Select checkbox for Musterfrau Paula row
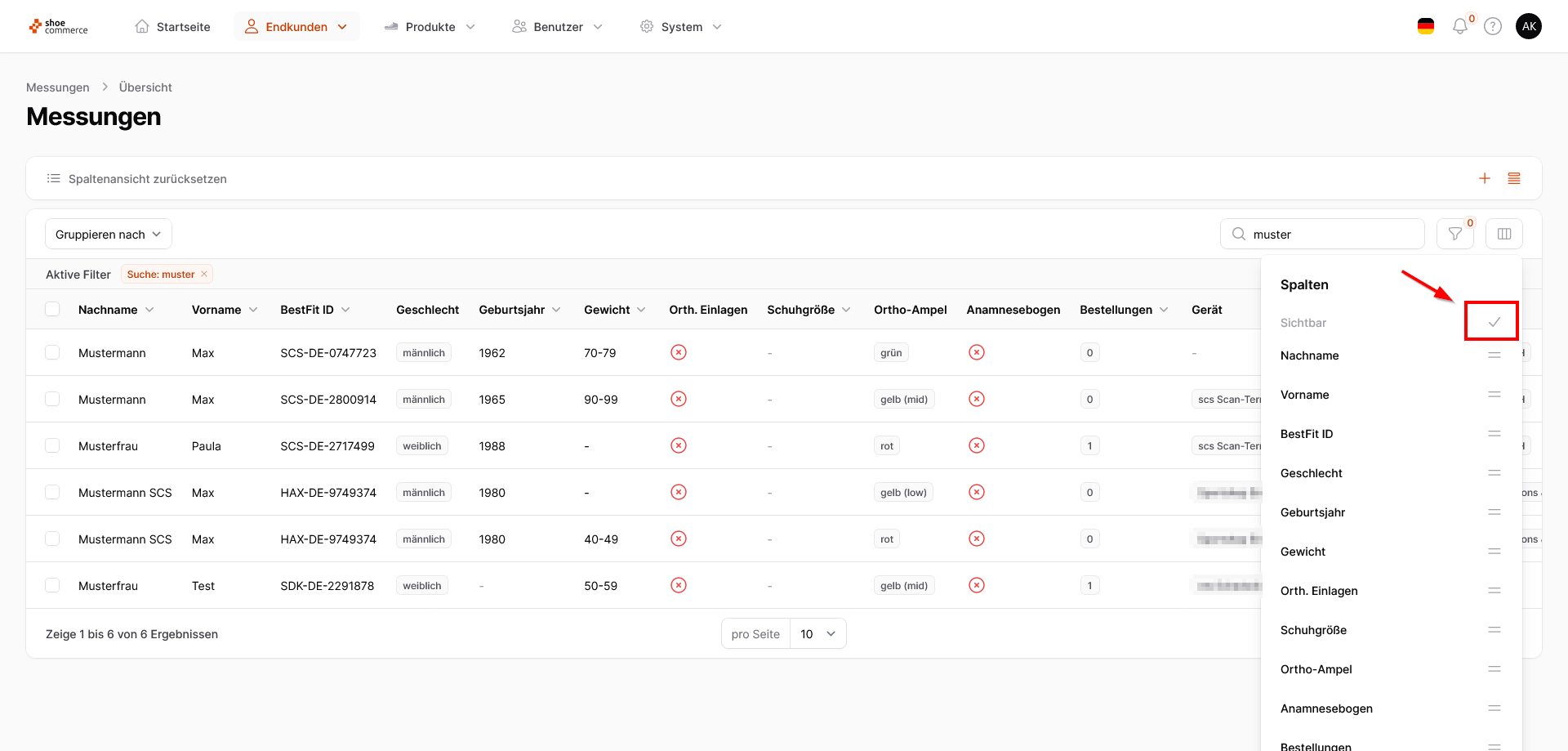This screenshot has width=1568, height=751. [x=53, y=446]
